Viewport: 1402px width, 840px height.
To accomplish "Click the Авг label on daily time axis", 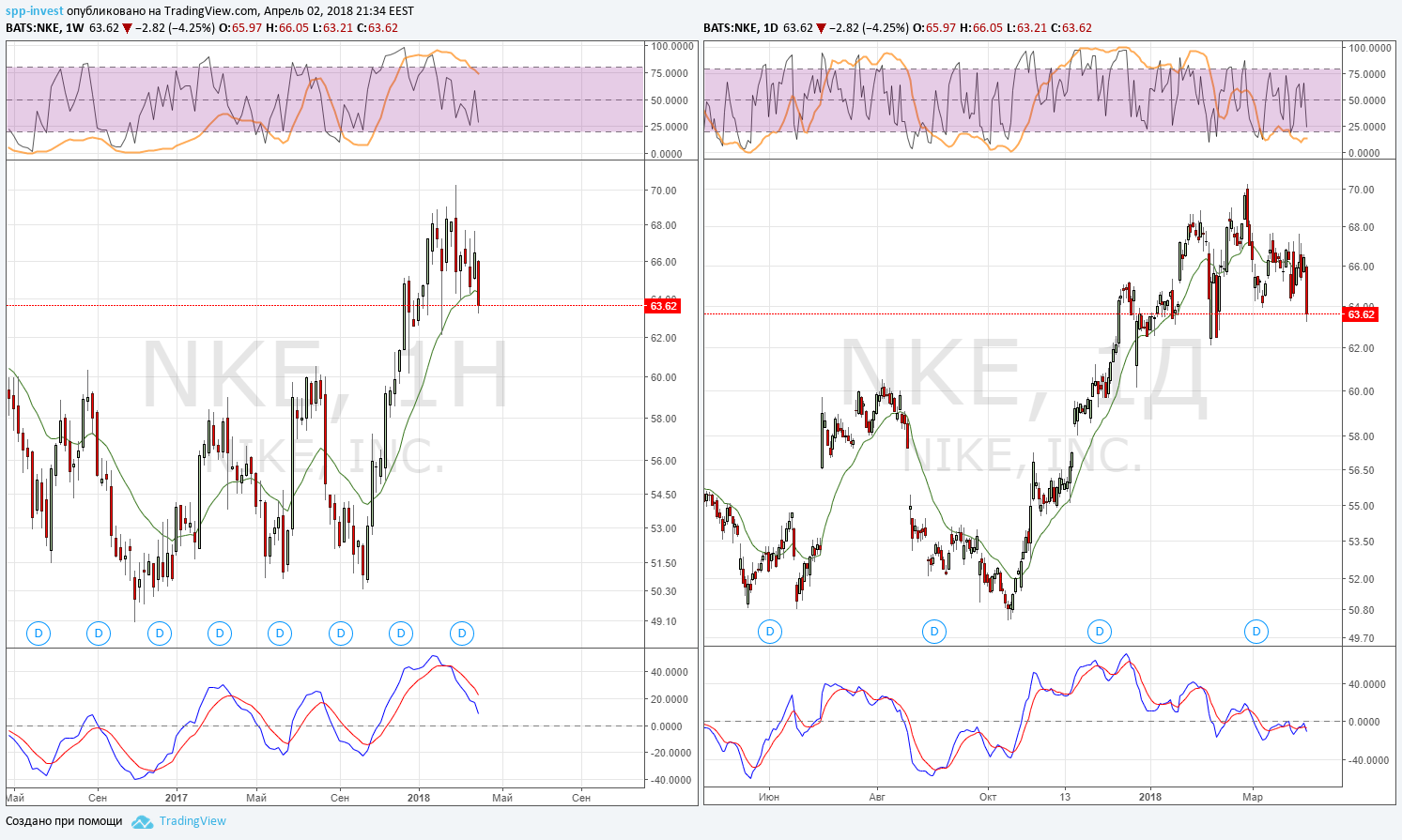I will point(877,797).
